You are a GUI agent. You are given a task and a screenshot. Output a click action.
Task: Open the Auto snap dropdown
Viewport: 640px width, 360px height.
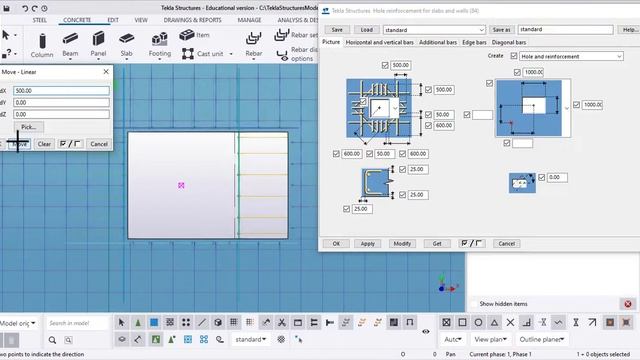pyautogui.click(x=453, y=339)
